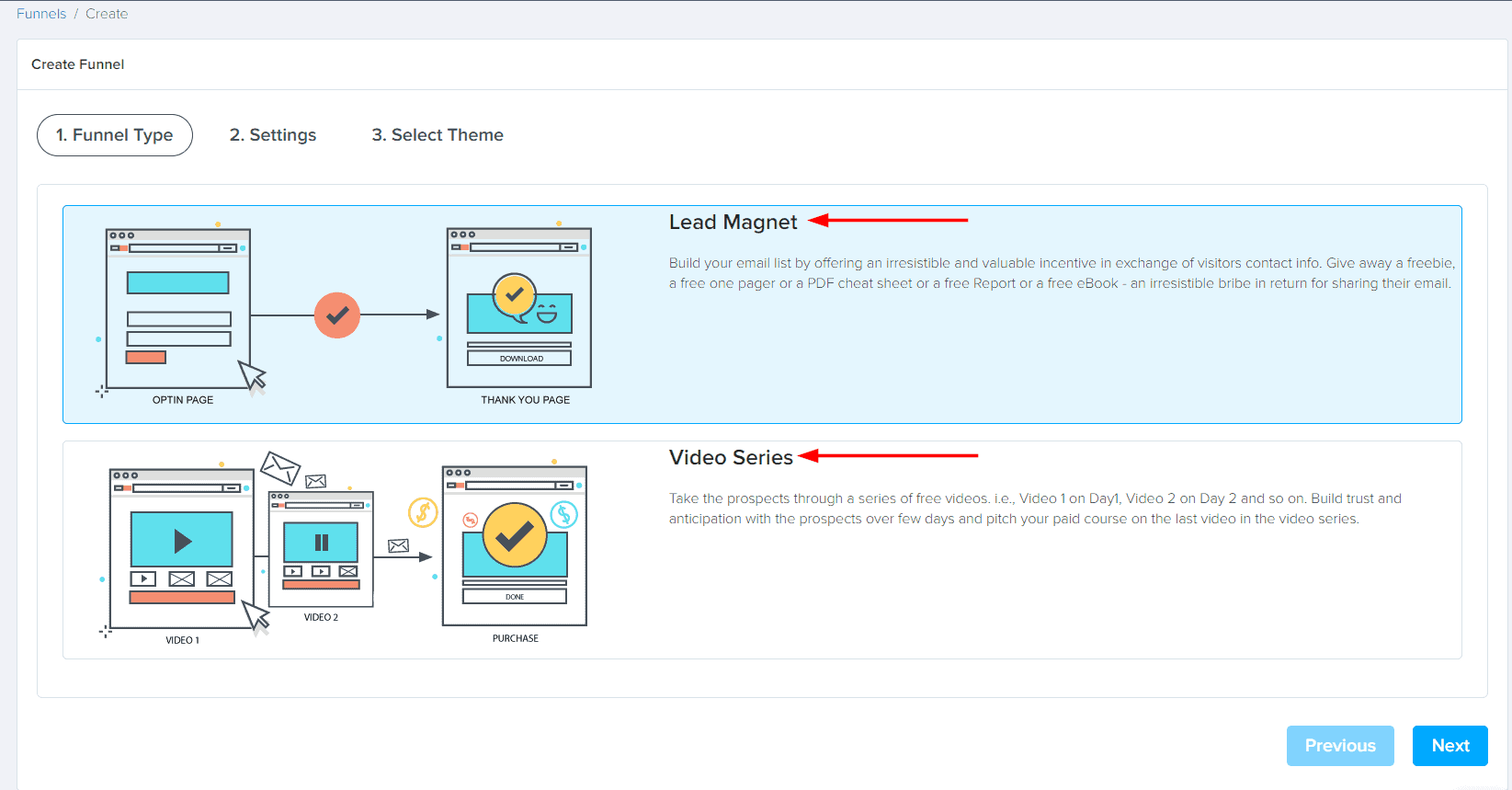Click the Lead Magnet description text
1512x790 pixels.
tap(1062, 273)
